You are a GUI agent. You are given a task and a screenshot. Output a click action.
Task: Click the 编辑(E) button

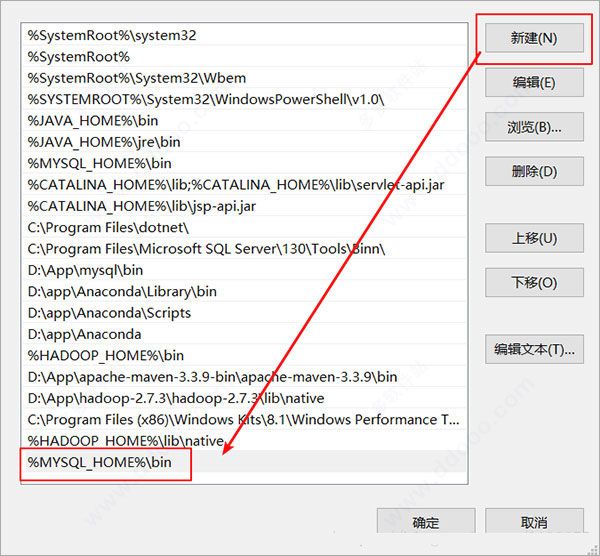(534, 82)
